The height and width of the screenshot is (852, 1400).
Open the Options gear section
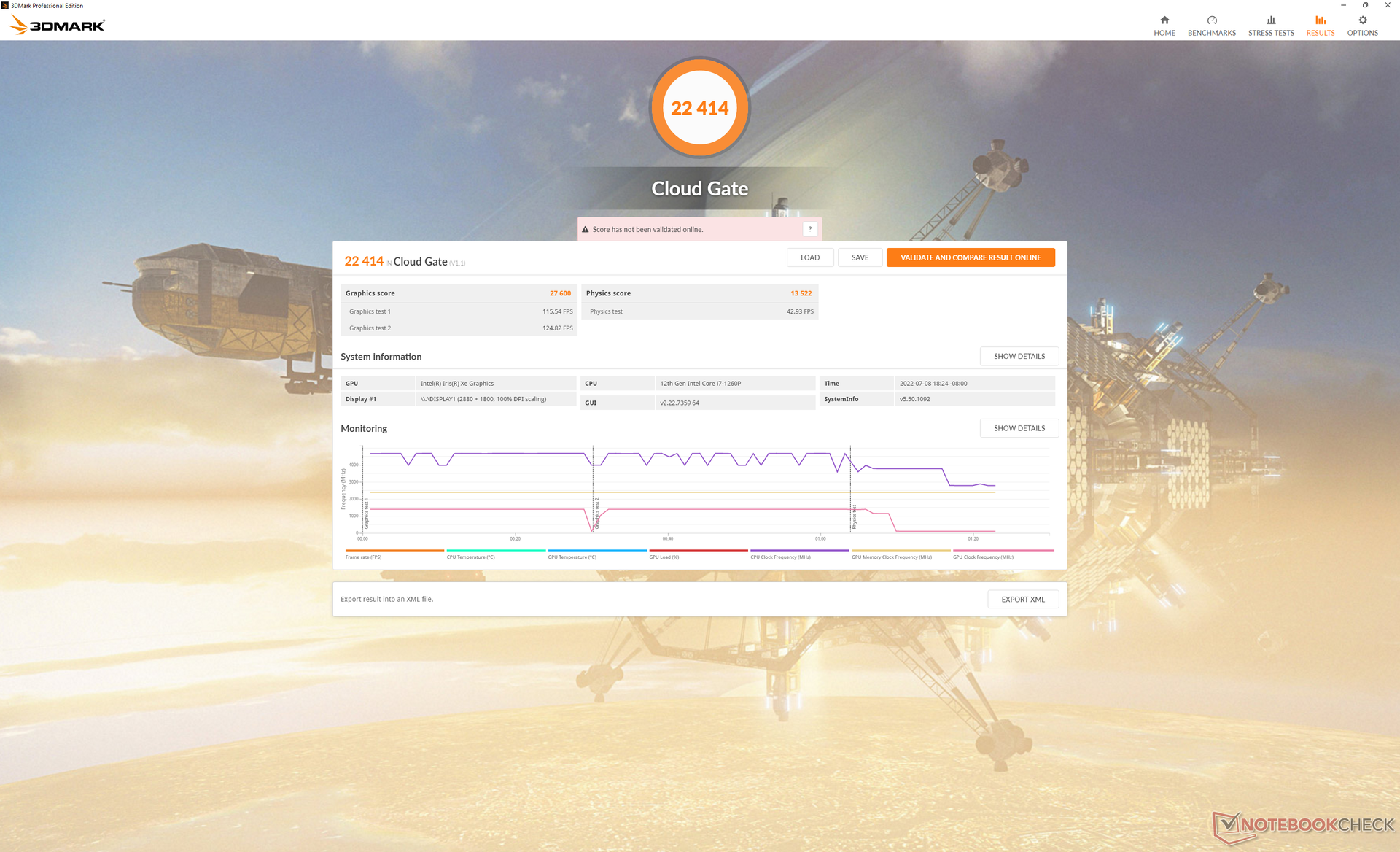[x=1361, y=26]
